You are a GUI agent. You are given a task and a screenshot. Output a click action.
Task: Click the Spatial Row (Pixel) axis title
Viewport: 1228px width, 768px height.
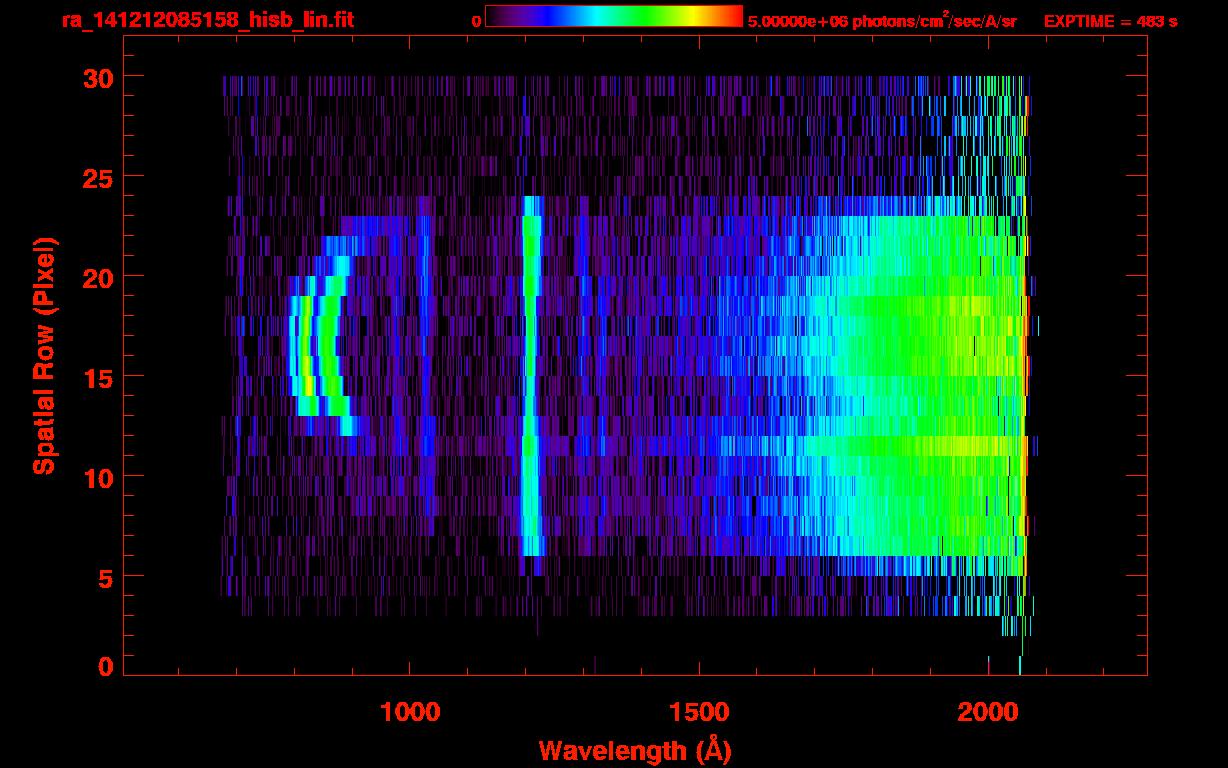tap(45, 356)
